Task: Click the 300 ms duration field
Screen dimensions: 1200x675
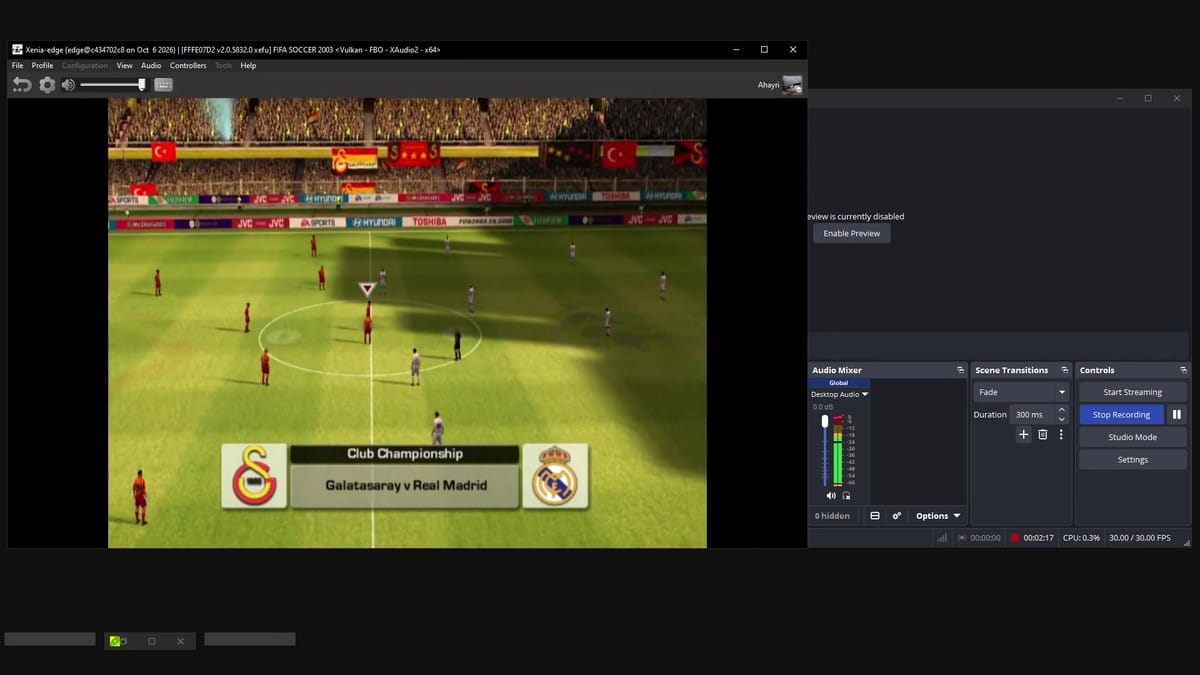Action: tap(1031, 414)
